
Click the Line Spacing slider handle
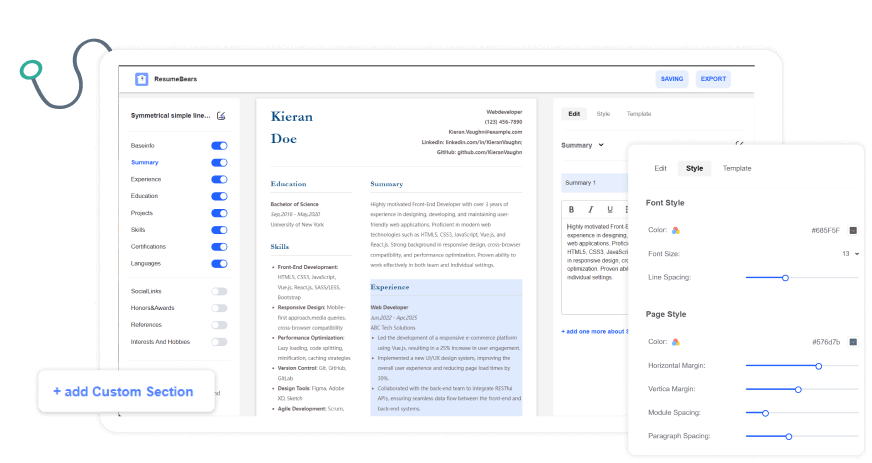pos(785,277)
